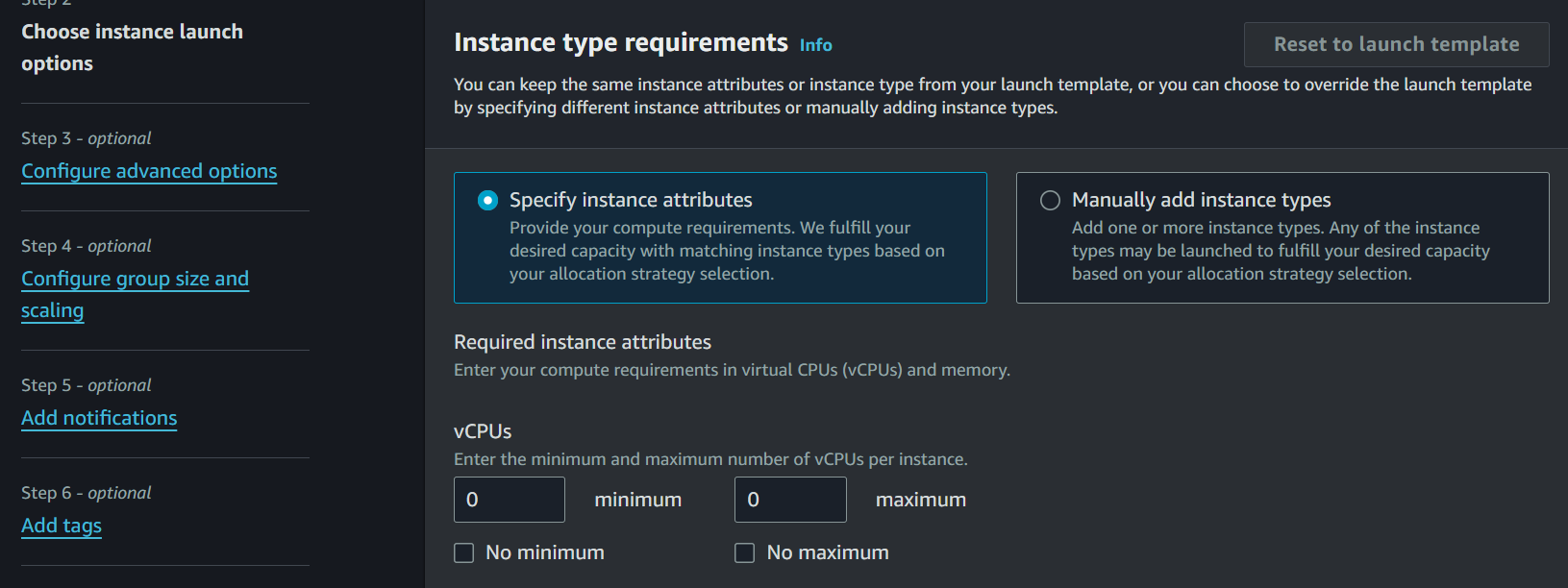This screenshot has height=588, width=1568.
Task: Enable the No minimum checkbox
Action: (x=464, y=552)
